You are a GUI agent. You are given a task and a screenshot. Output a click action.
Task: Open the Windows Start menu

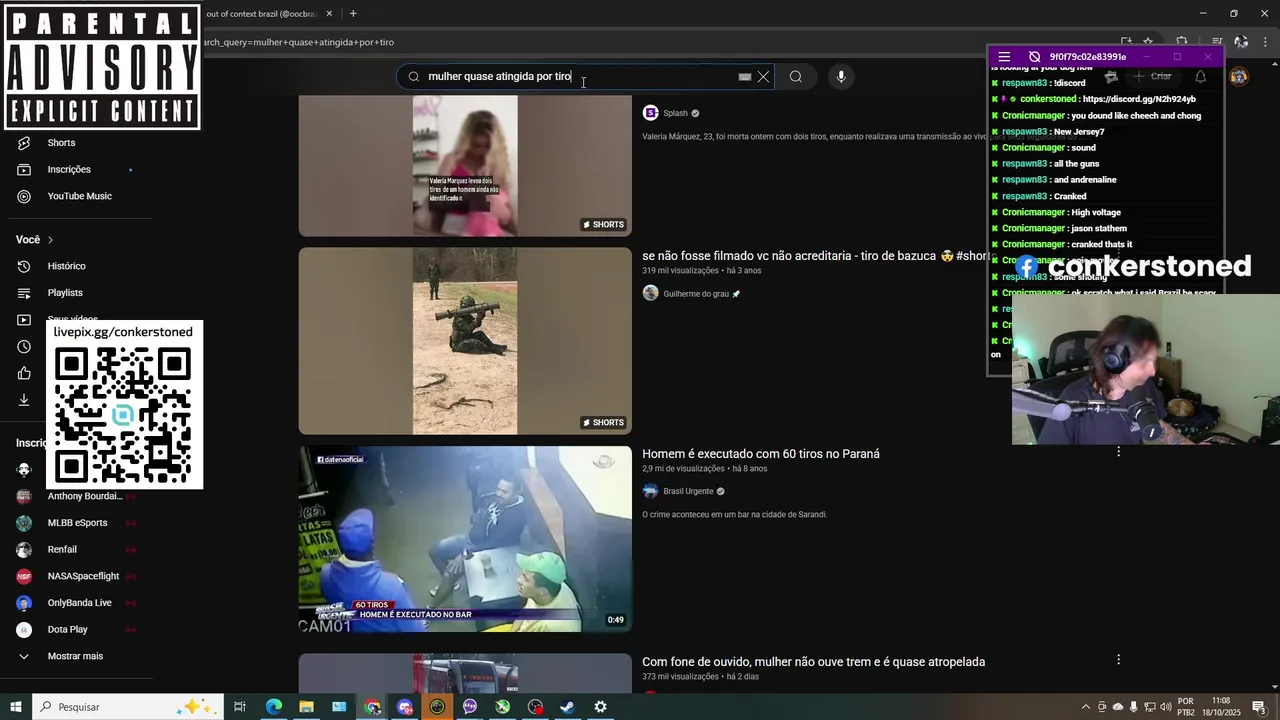16,707
